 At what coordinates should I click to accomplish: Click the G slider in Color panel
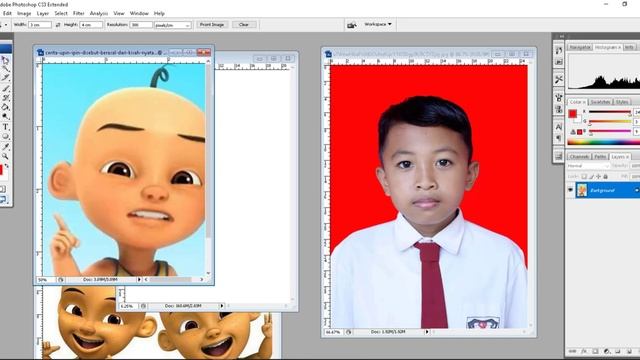click(x=609, y=121)
